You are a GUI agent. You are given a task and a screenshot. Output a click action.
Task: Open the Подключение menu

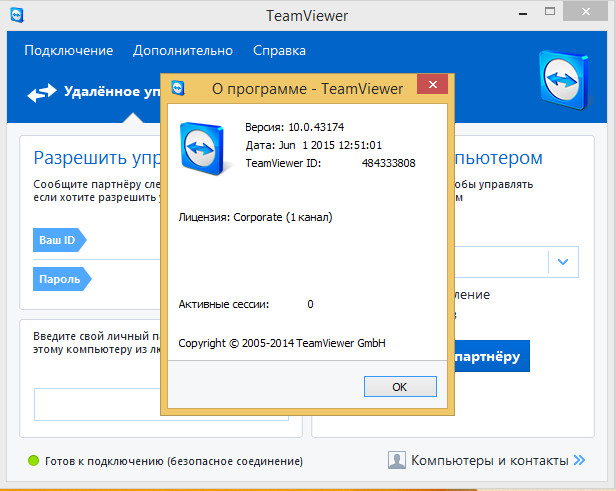[69, 51]
